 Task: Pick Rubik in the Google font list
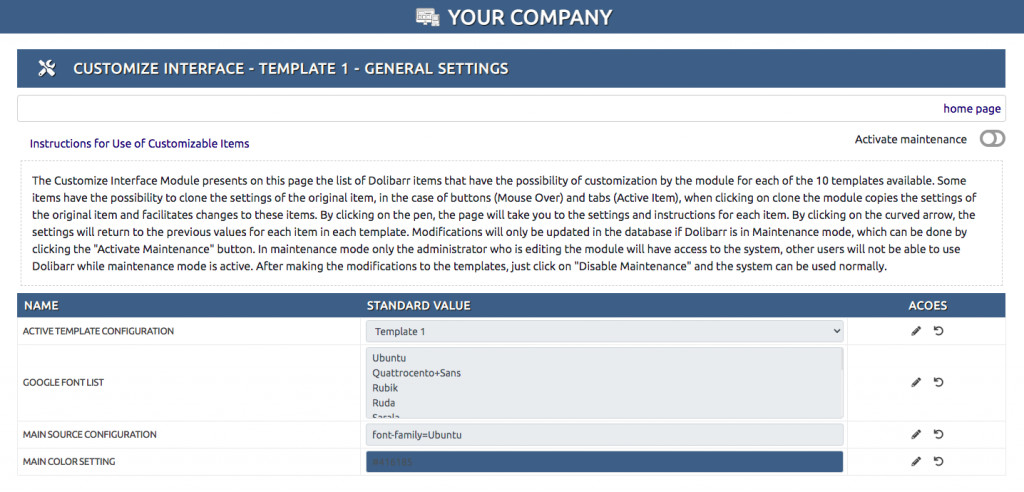coord(386,389)
